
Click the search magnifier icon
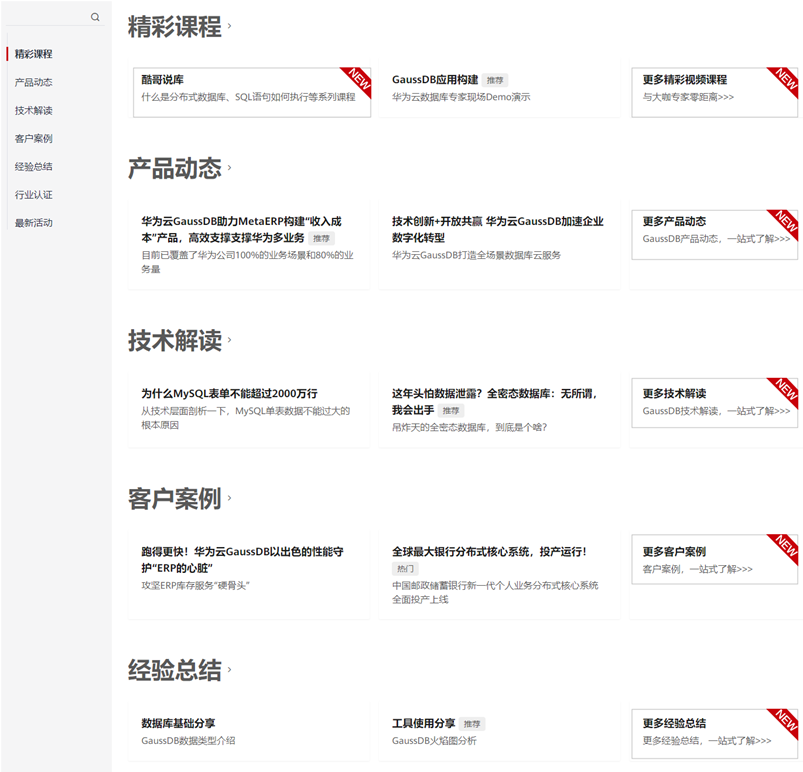click(96, 16)
